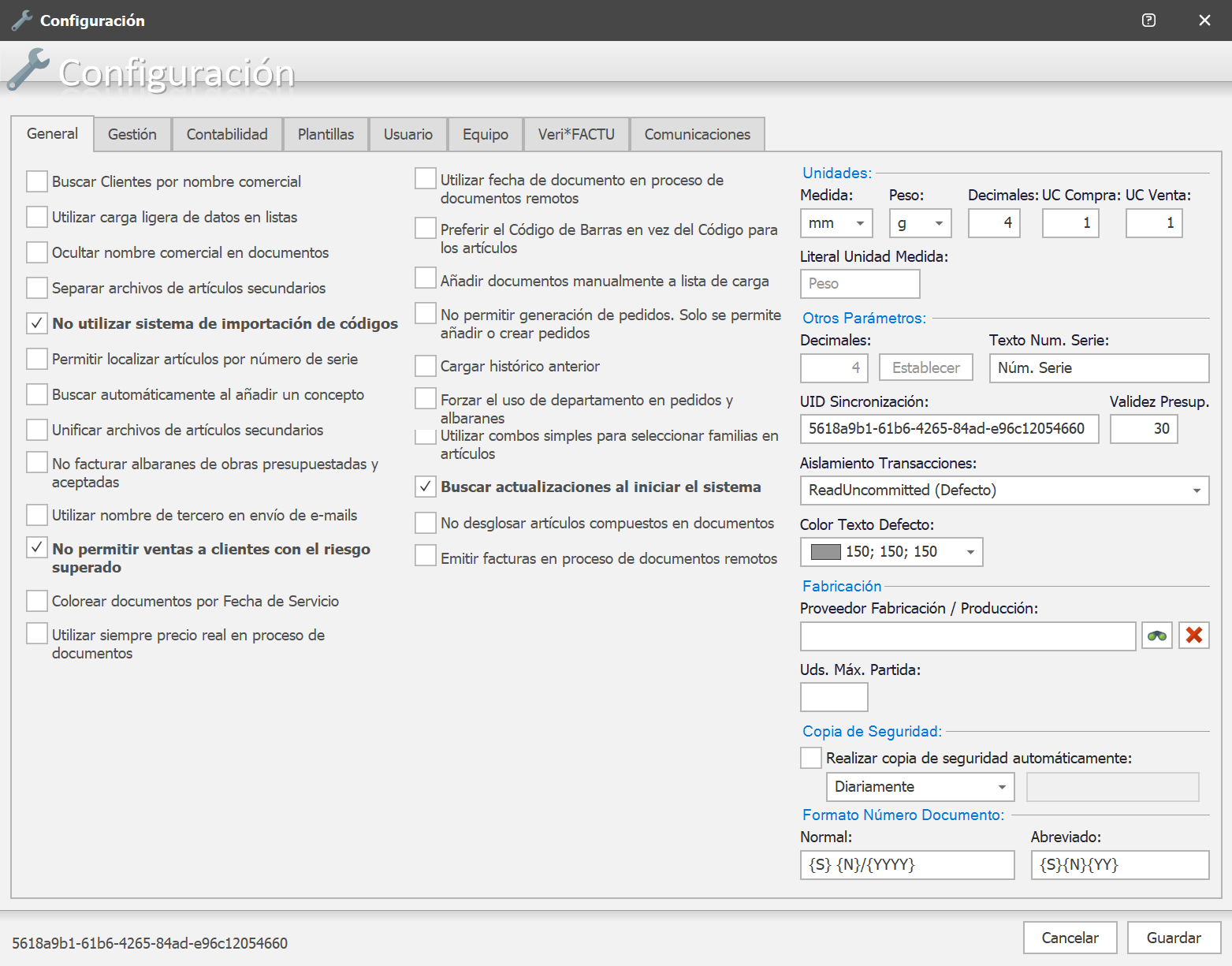Click the gray 150; 150; 150 color swatch
The image size is (1232, 966).
coord(826,552)
